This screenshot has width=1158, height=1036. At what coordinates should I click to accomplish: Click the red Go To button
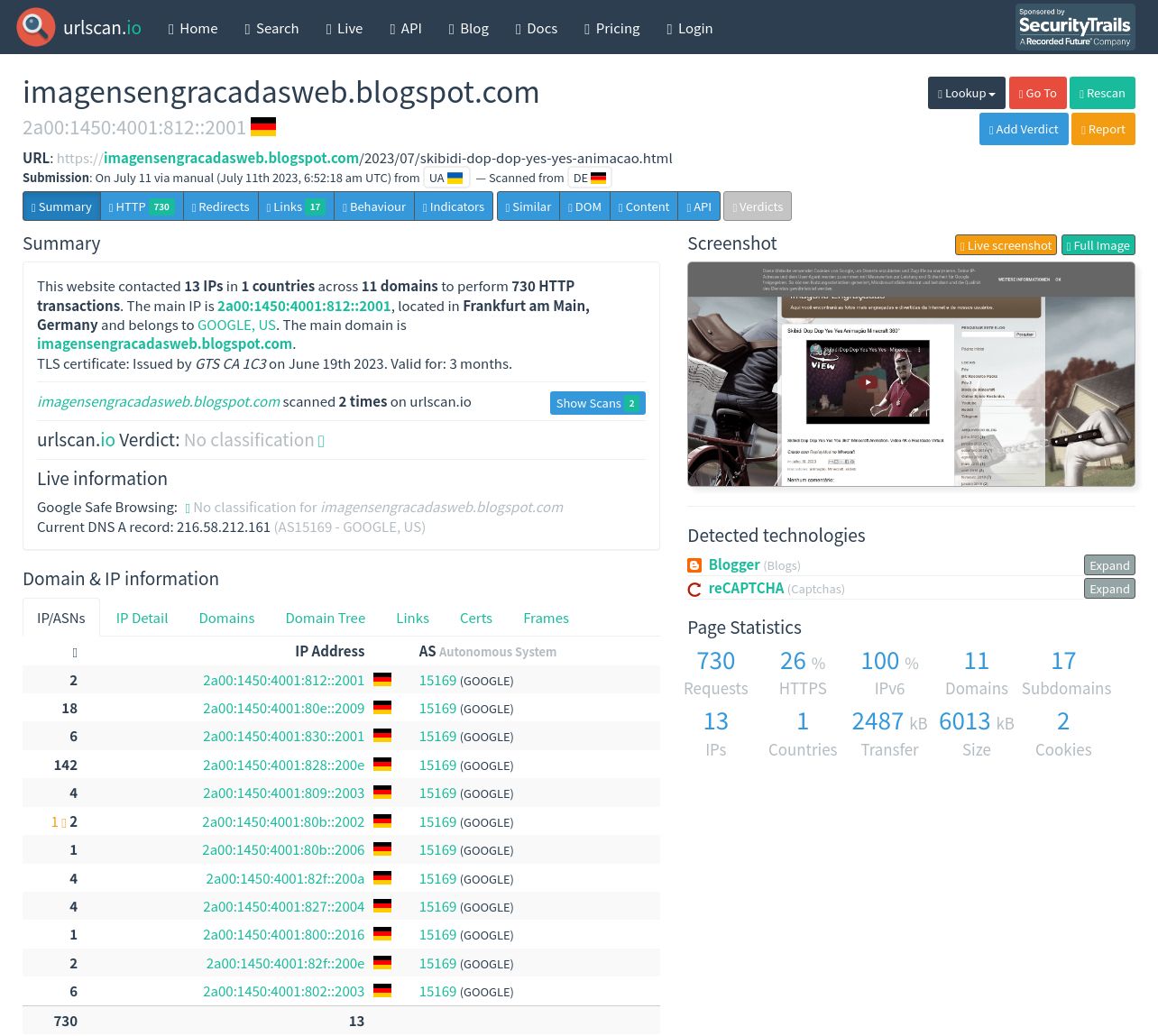pyautogui.click(x=1038, y=93)
